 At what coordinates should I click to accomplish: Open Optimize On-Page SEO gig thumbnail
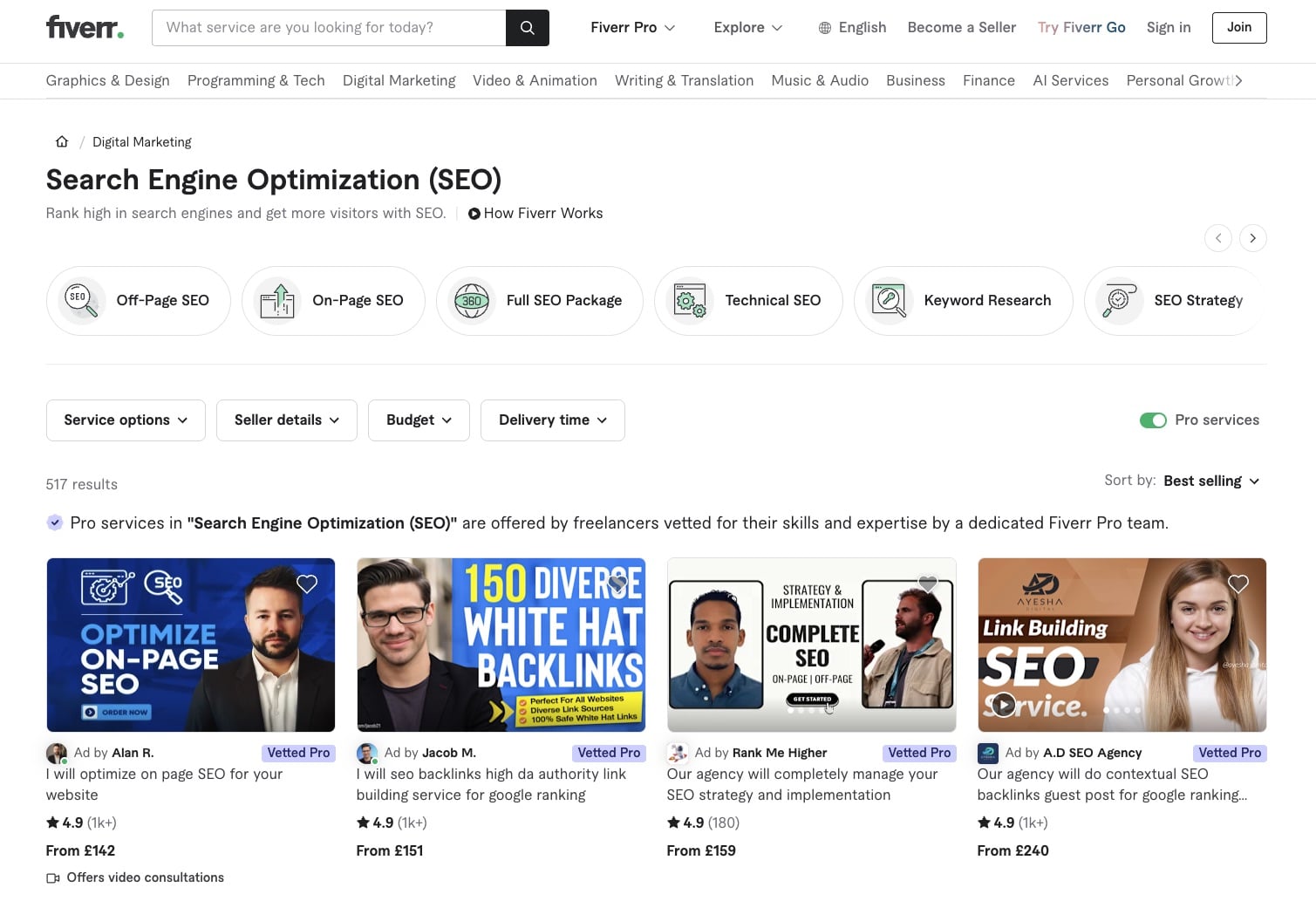(191, 645)
